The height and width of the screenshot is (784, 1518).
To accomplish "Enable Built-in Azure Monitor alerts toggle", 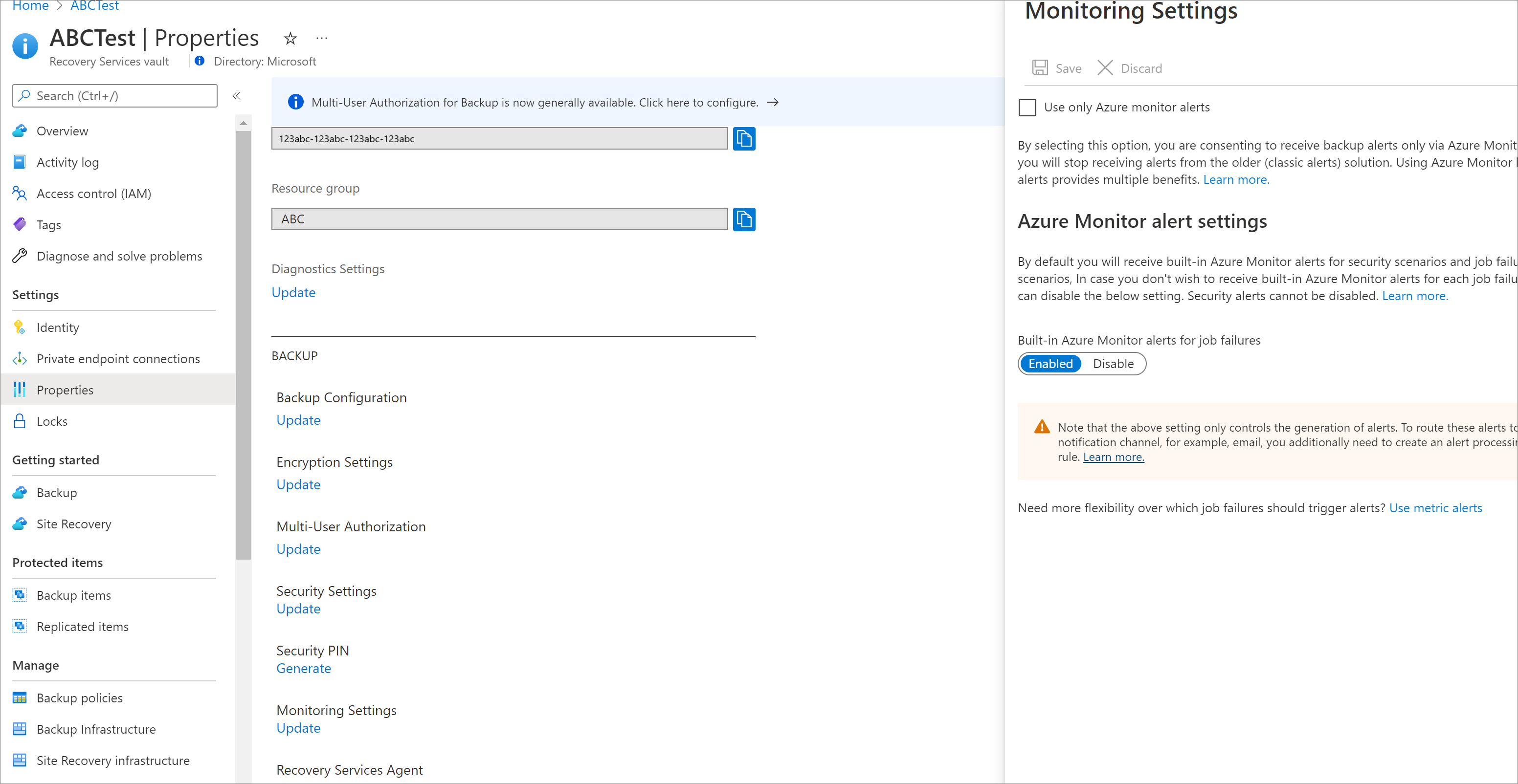I will pos(1050,363).
